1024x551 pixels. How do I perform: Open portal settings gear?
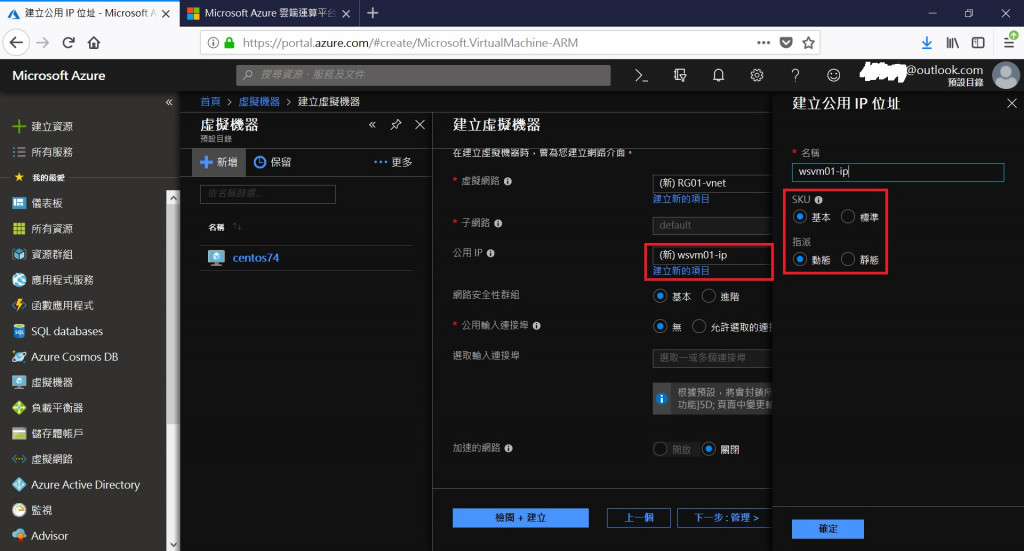tap(757, 76)
